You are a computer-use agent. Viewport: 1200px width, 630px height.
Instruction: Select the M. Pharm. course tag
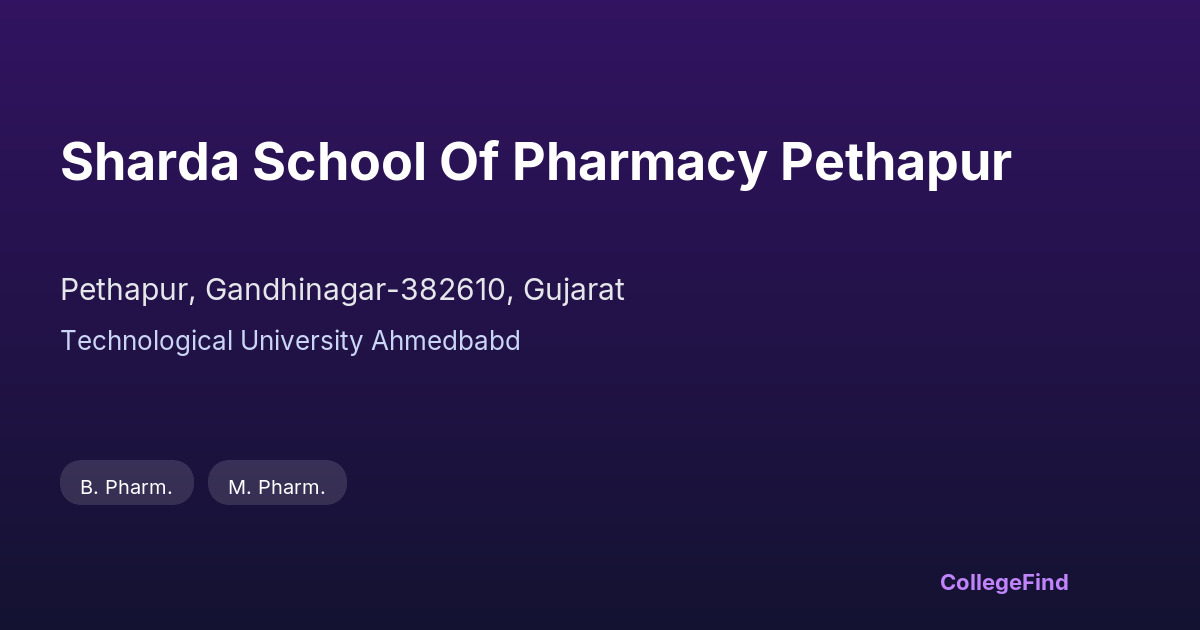(x=277, y=487)
